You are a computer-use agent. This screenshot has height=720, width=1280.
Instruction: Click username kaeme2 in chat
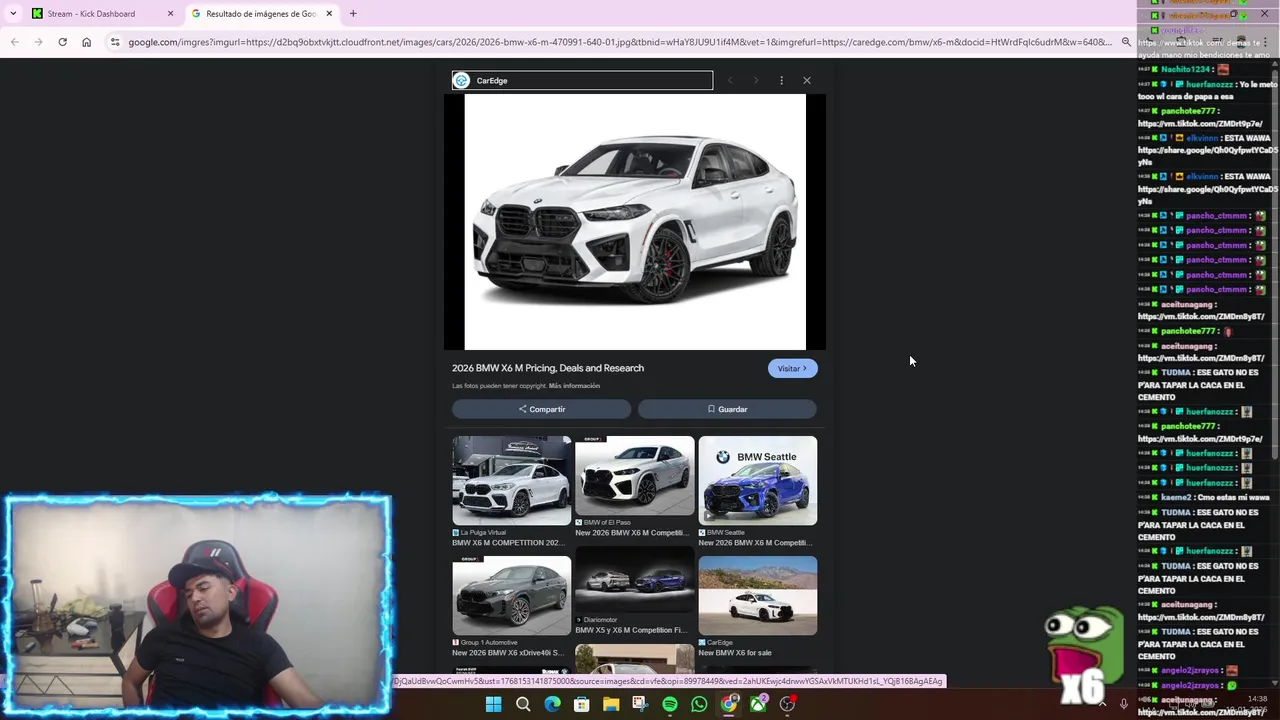[1176, 497]
